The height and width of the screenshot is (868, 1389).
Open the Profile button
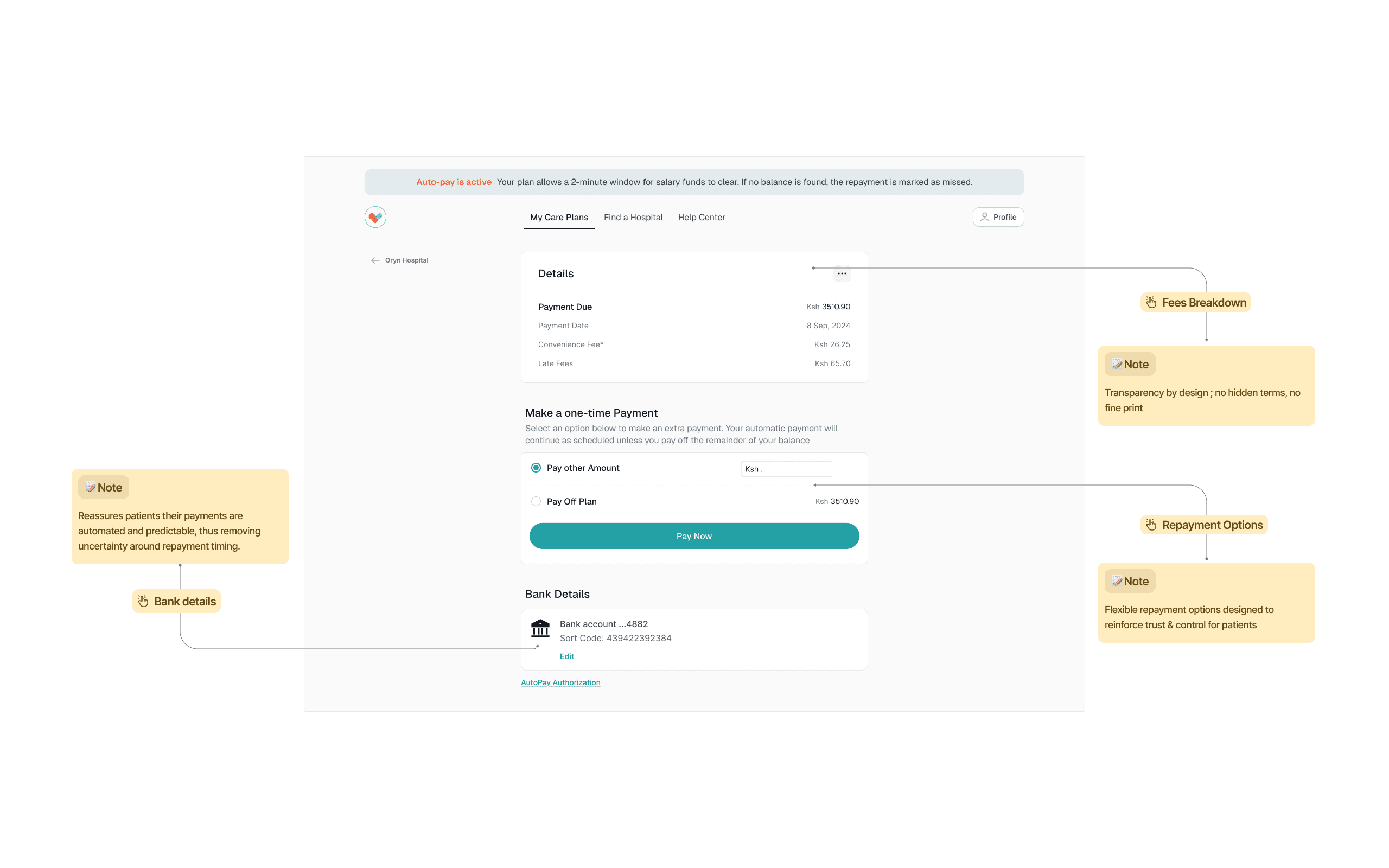pyautogui.click(x=998, y=217)
